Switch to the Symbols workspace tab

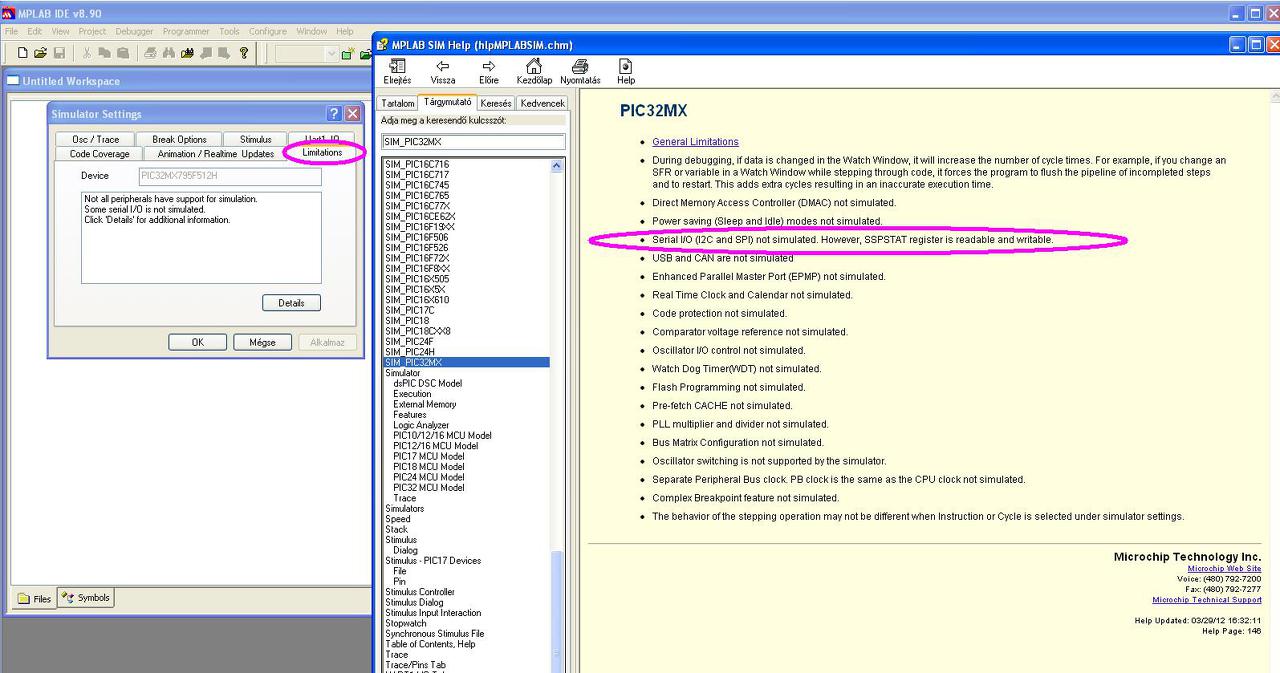[86, 598]
